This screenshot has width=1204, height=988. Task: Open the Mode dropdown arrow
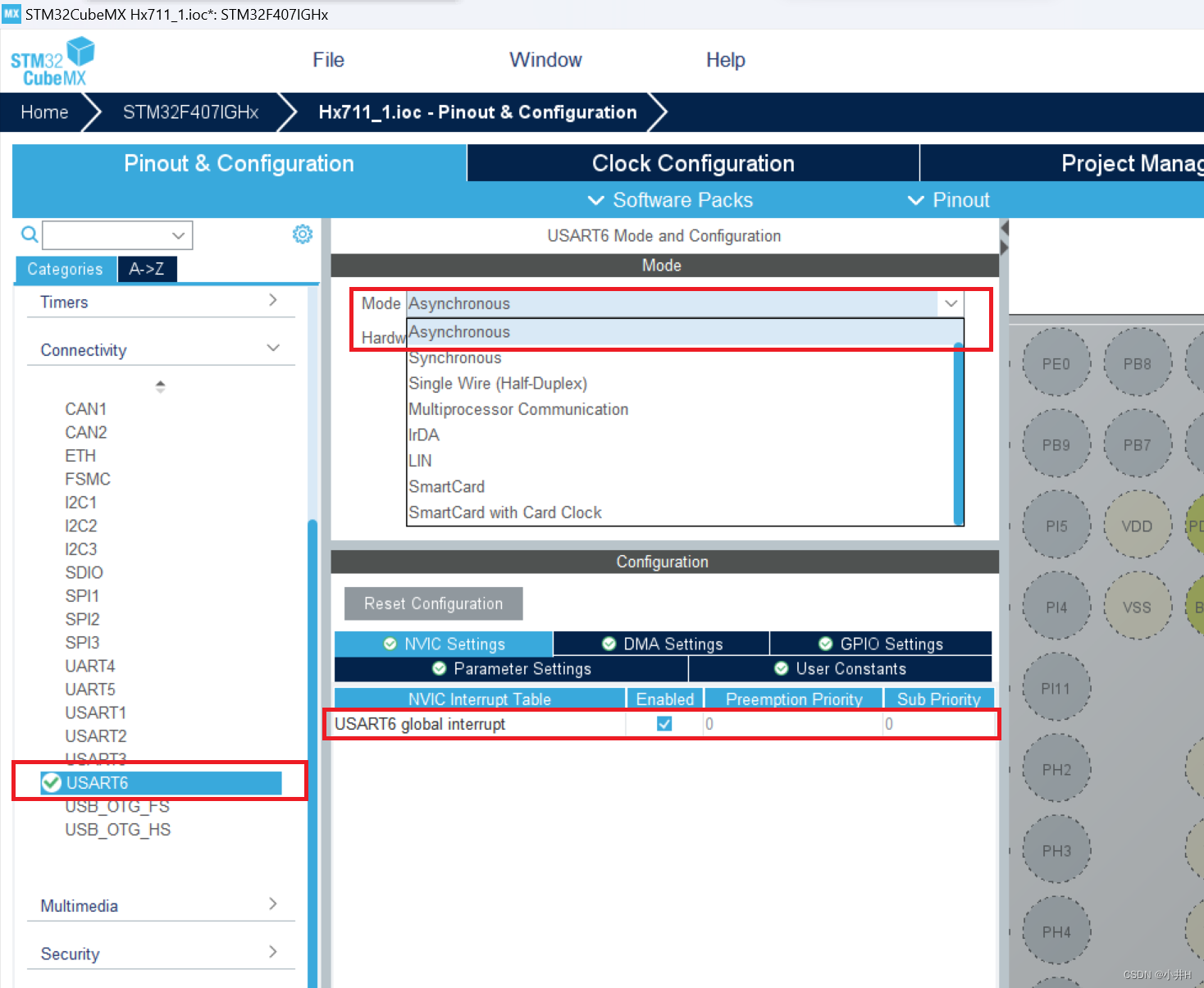(951, 303)
